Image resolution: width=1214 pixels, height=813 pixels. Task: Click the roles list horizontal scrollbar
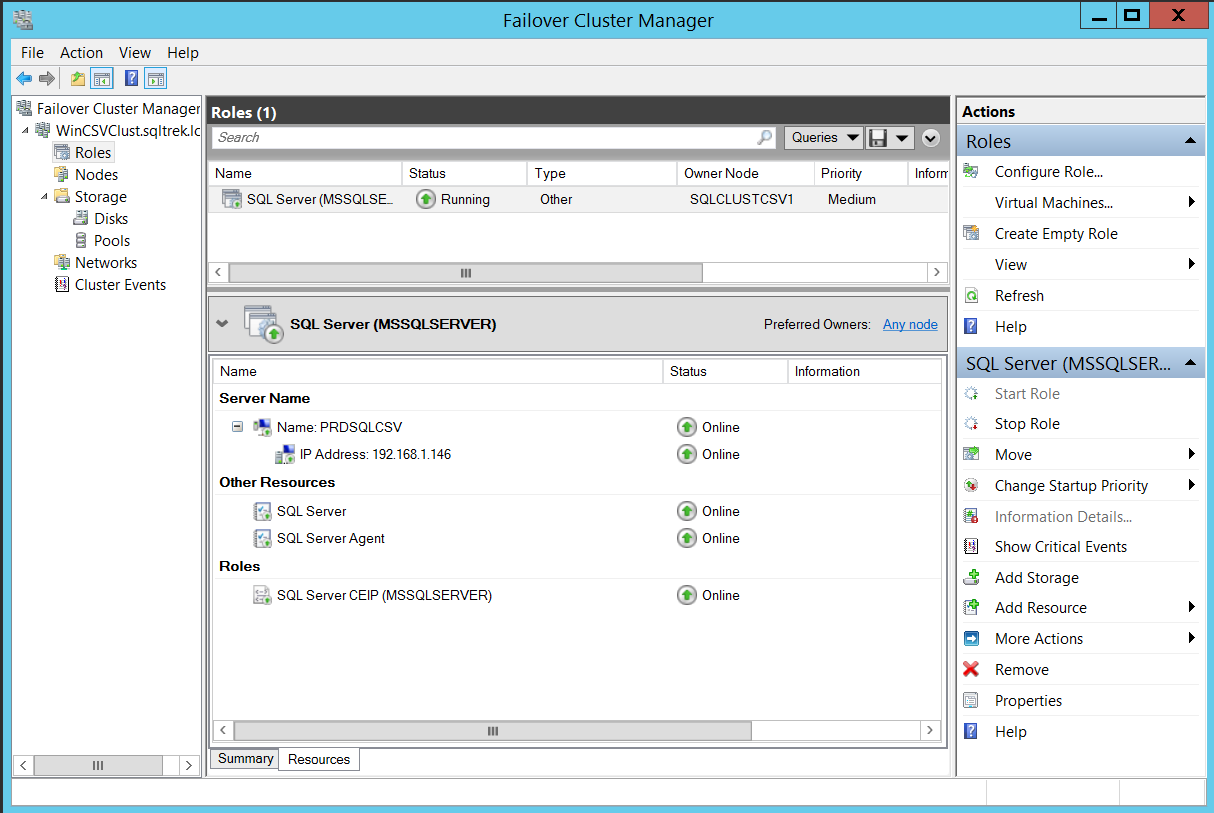(465, 273)
